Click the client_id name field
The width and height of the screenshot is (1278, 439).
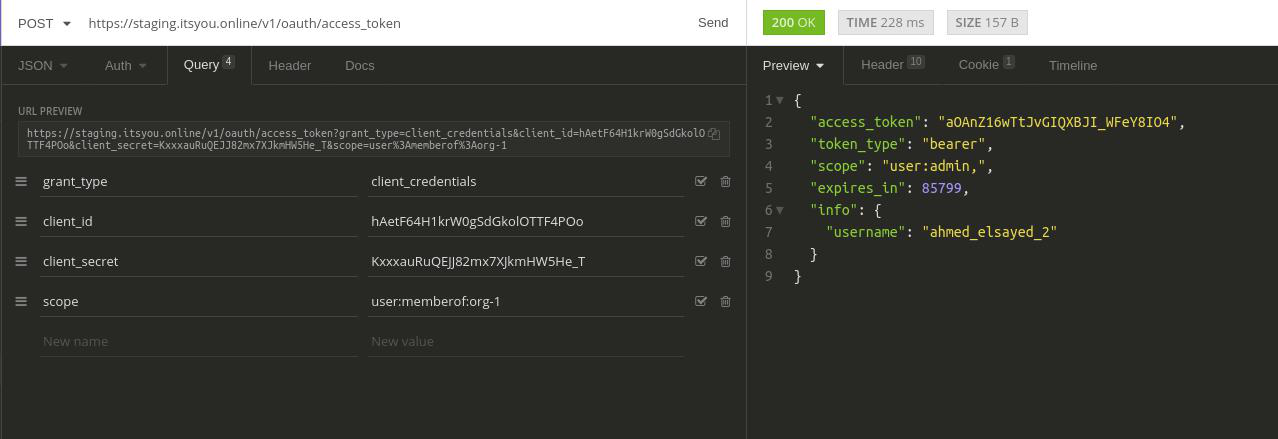[x=198, y=221]
